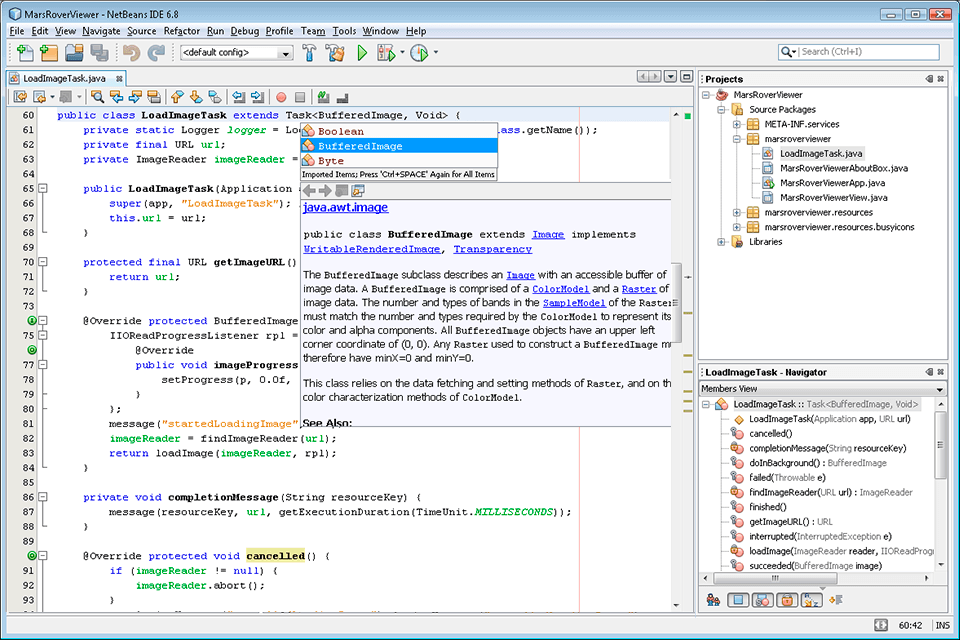
Task: Toggle Show Non-Public Members in Navigator
Action: 787,600
